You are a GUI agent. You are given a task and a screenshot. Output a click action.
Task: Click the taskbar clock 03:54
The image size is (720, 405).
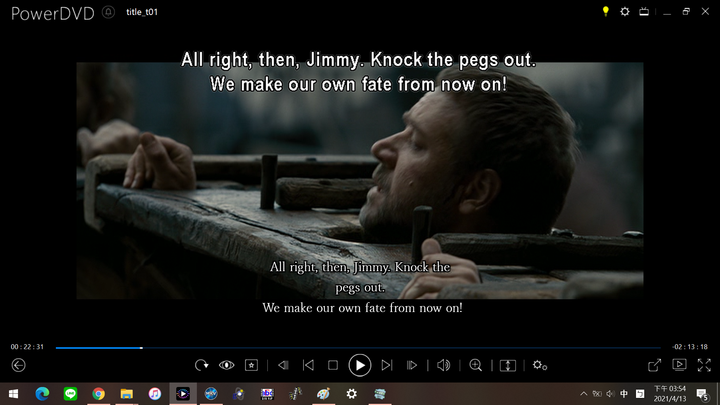[x=670, y=394]
